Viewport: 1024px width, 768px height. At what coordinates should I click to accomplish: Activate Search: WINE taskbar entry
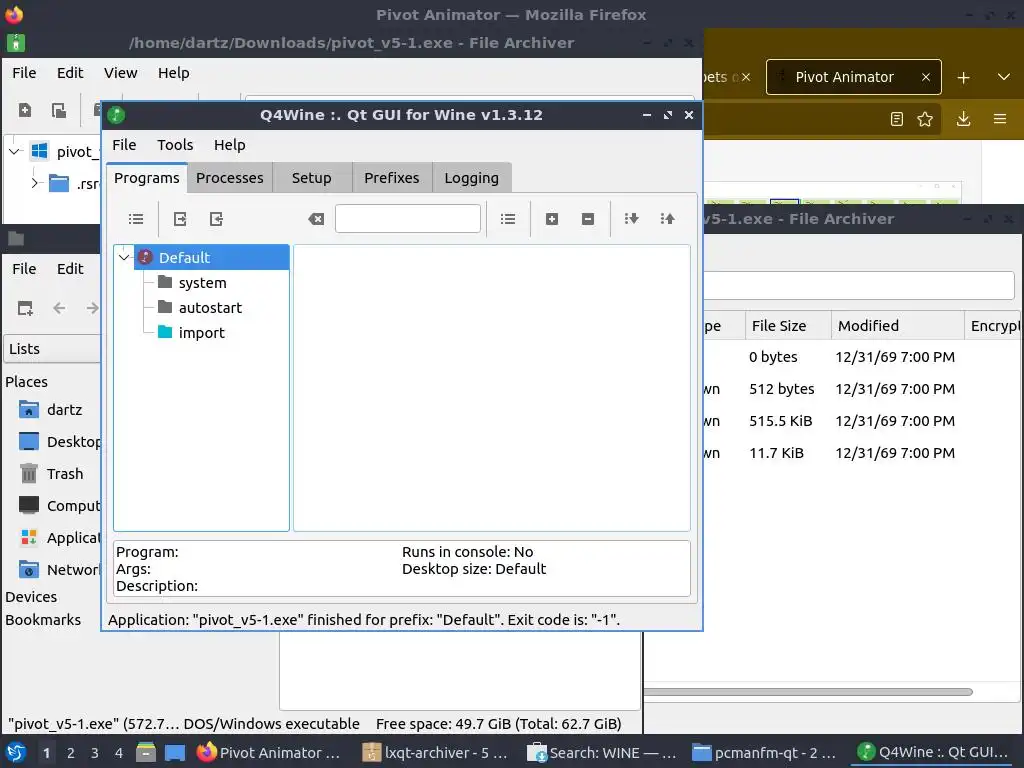[601, 752]
